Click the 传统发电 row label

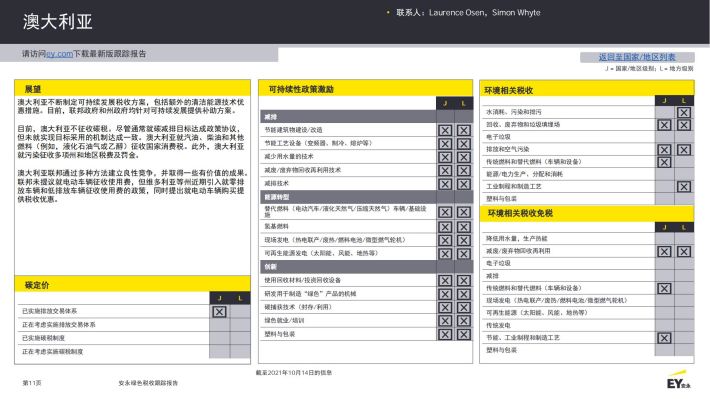(x=498, y=325)
